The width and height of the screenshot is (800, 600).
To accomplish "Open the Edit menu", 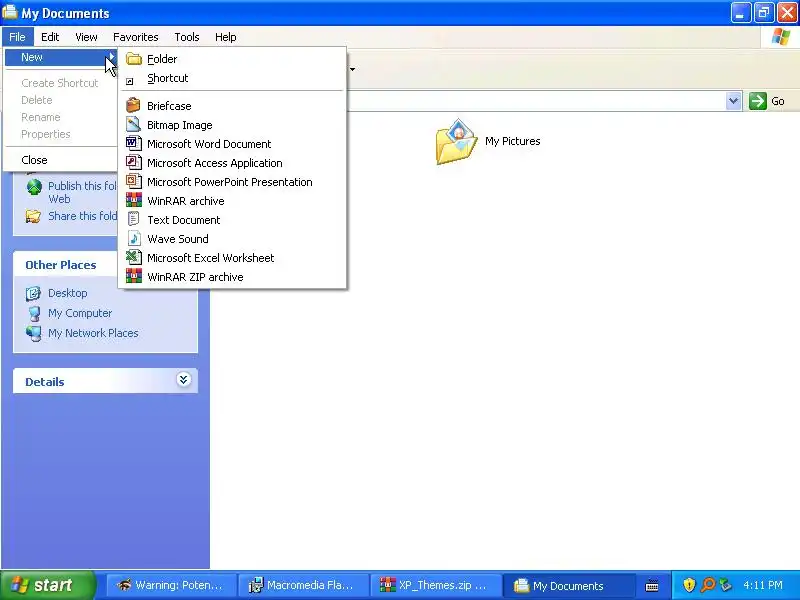I will click(x=50, y=37).
